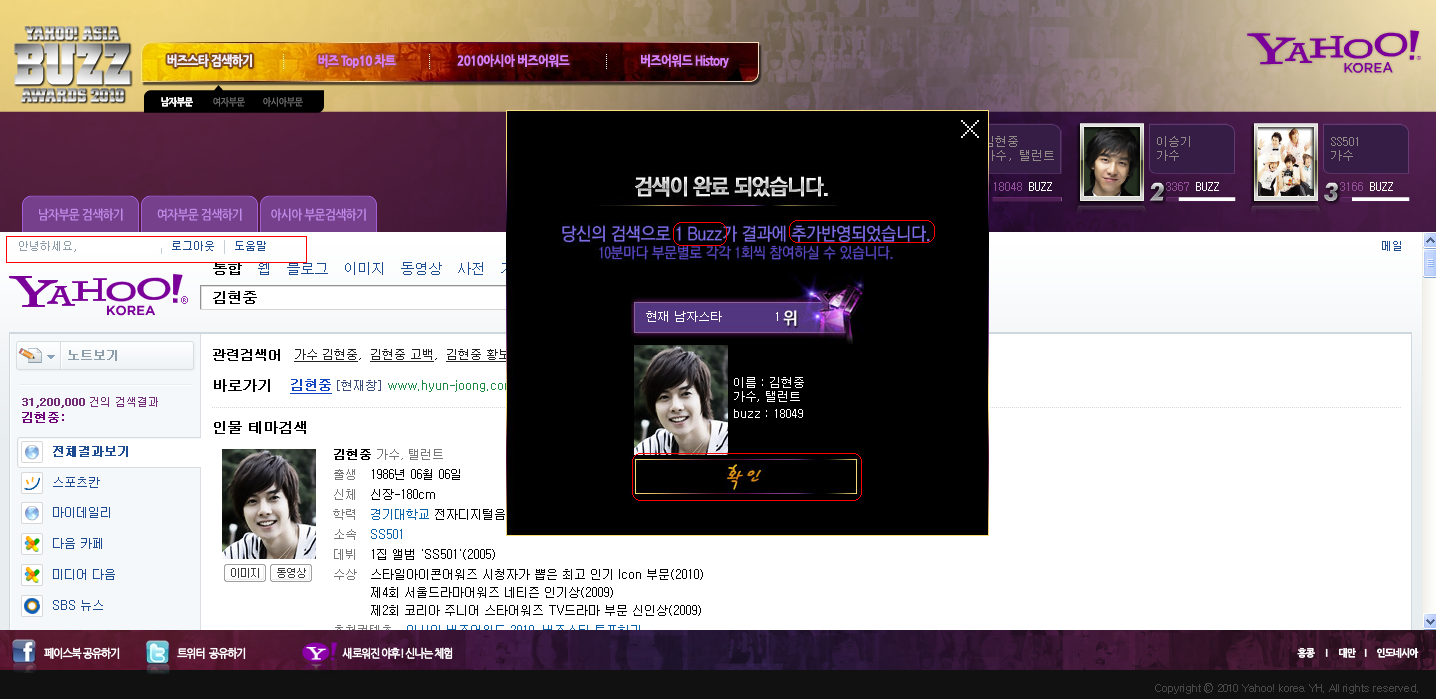Click the 현재 남자스타 1위 banner

point(746,317)
